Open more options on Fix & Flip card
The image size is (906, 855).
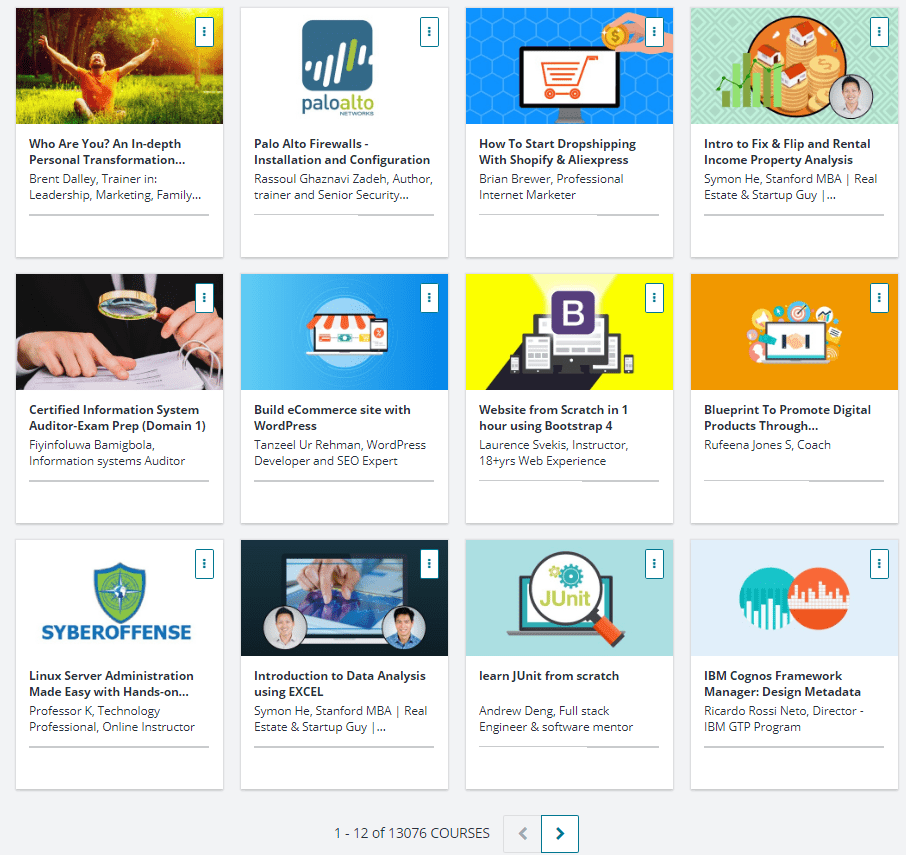(879, 32)
